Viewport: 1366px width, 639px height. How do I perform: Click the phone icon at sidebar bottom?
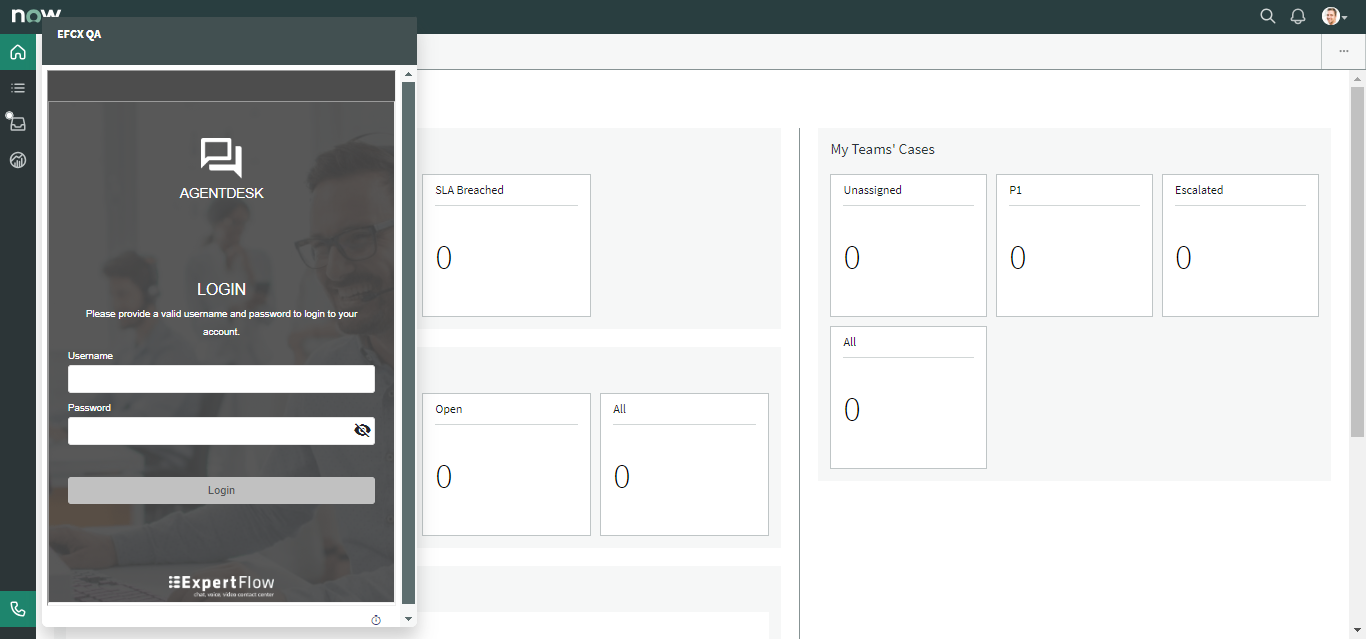tap(18, 609)
